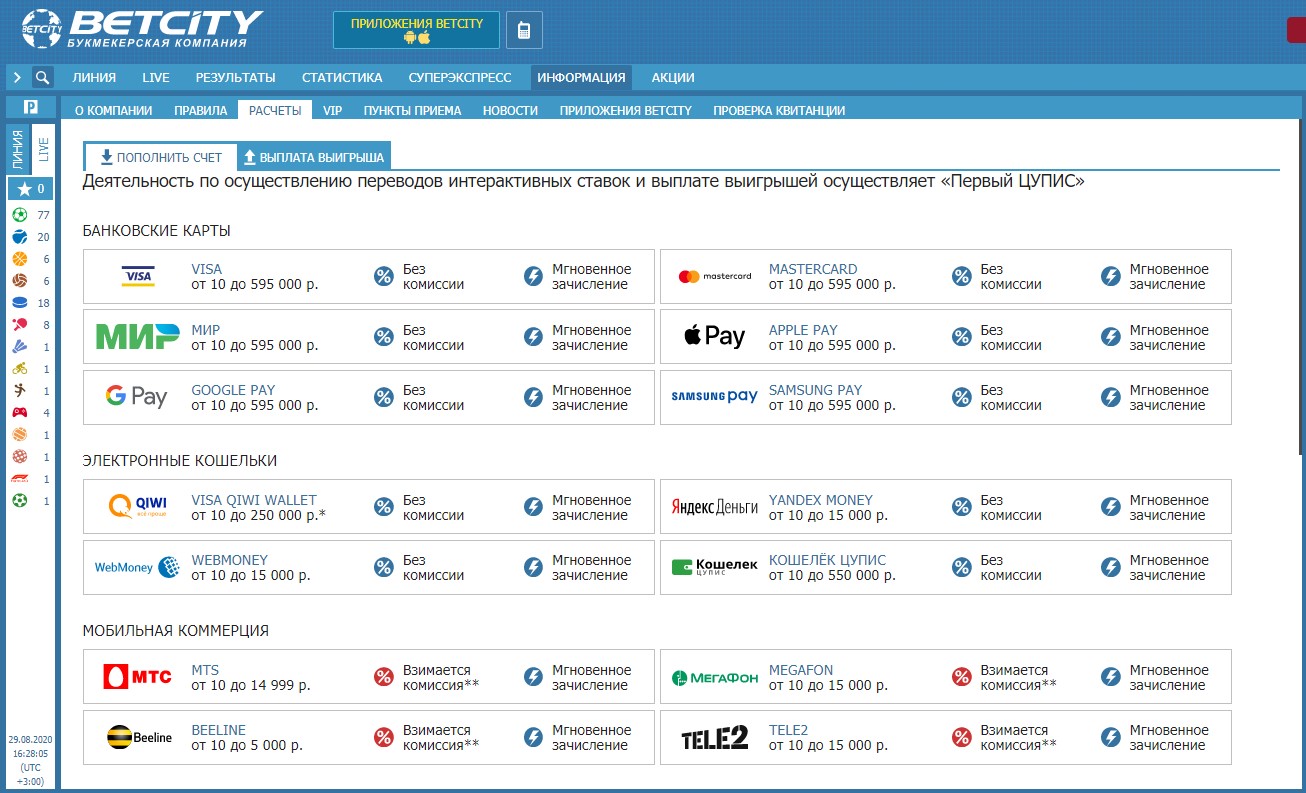Open the VIP submenu tab
This screenshot has width=1306, height=793.
(x=333, y=111)
